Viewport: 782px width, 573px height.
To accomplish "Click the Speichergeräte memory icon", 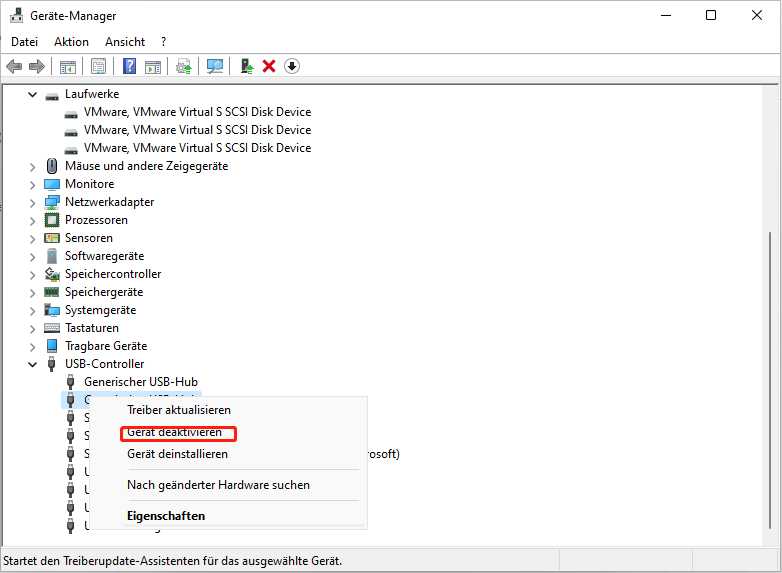I will [x=52, y=292].
